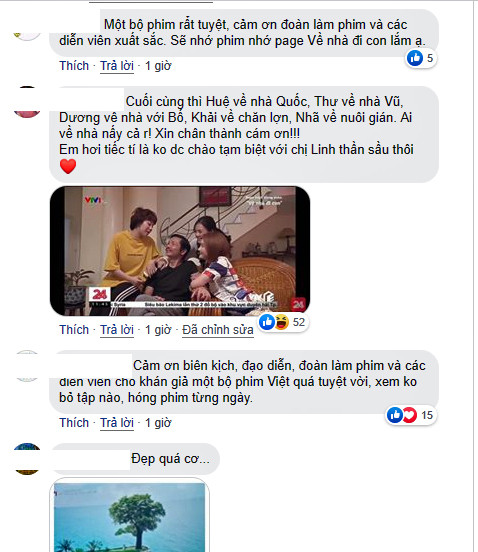
Task: Open the avatar next to "Đẹp quá cơ..." comment
Action: point(27,459)
